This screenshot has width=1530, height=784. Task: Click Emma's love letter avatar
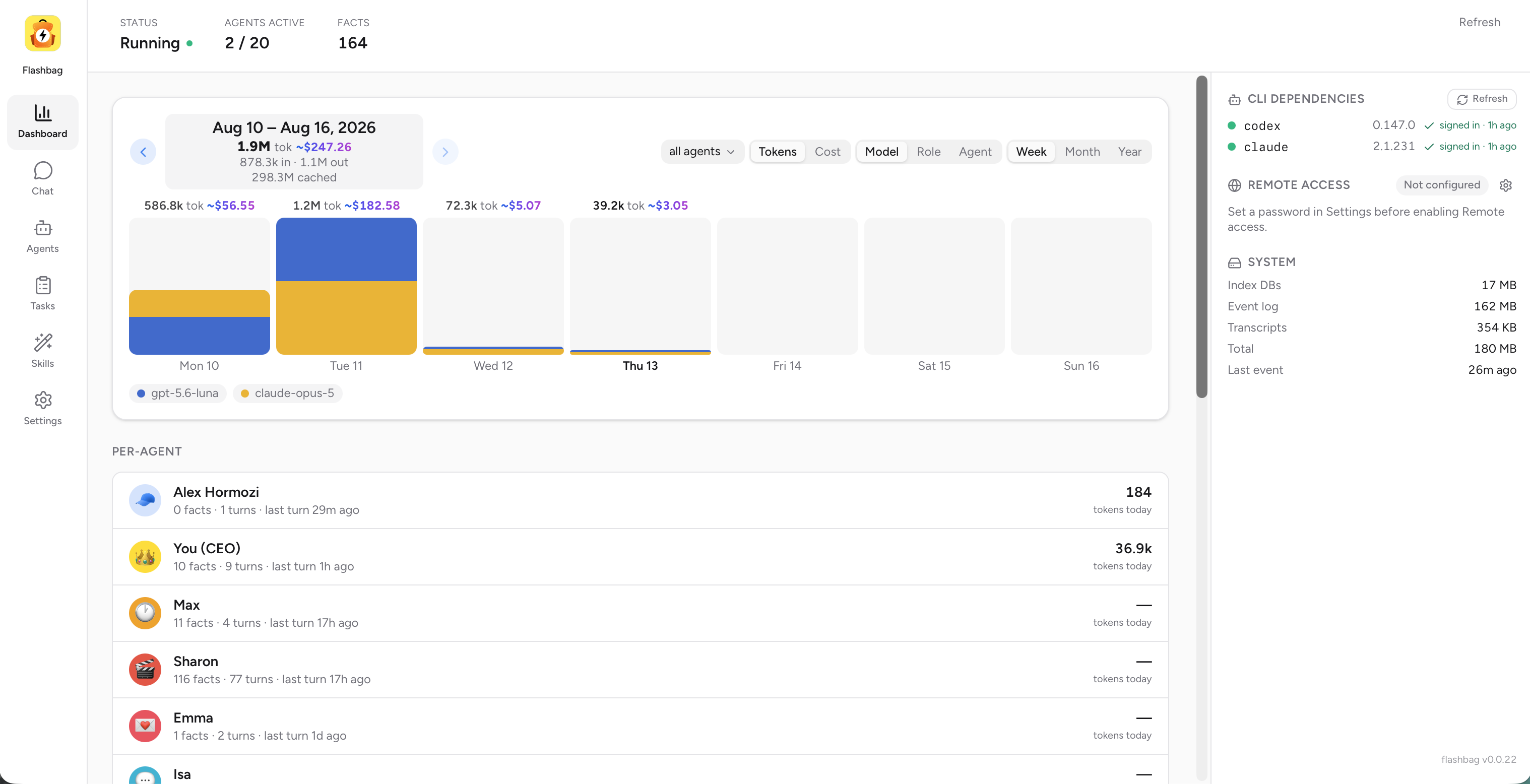pyautogui.click(x=145, y=726)
